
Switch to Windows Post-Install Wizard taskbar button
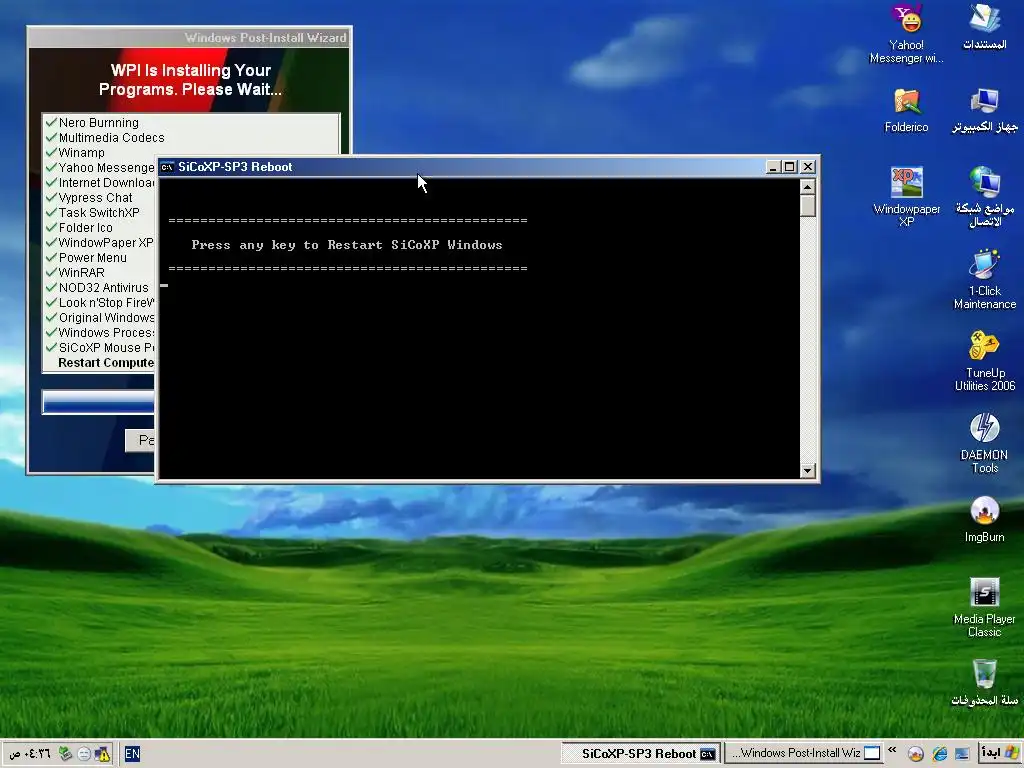(x=804, y=754)
